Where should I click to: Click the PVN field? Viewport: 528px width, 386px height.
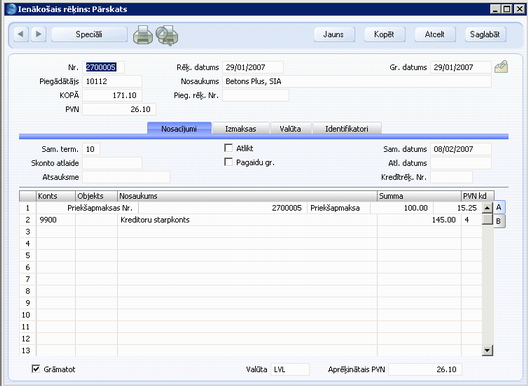coord(119,109)
